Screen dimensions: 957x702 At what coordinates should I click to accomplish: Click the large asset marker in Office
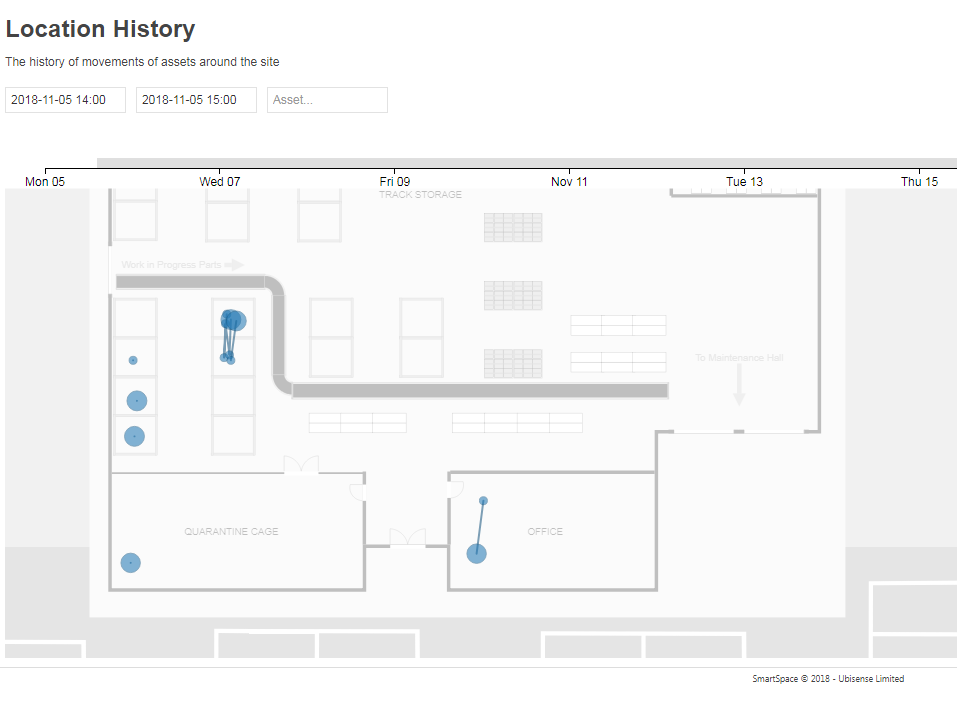(477, 554)
